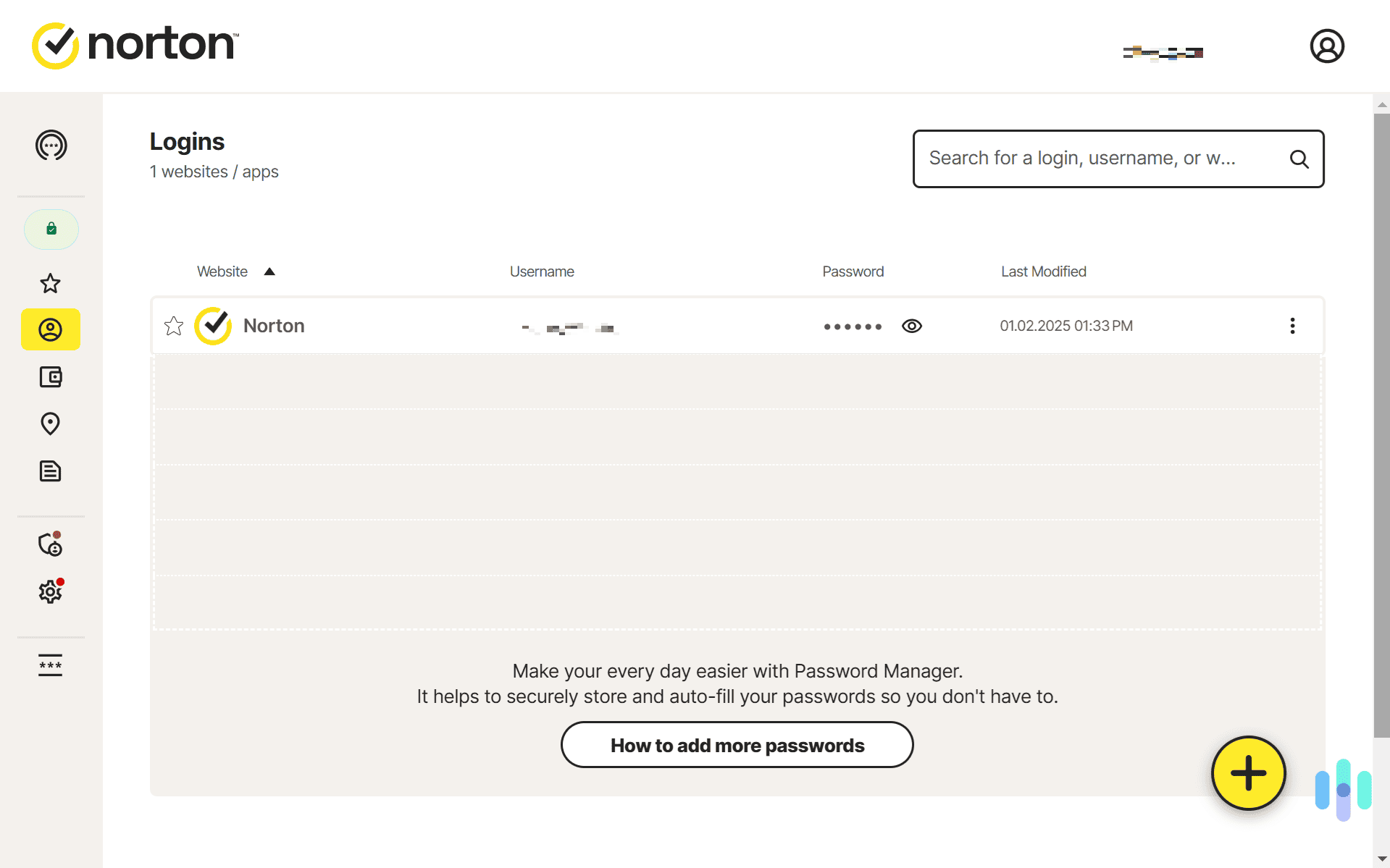Click the 01.02.2025 01:33 PM timestamp
Viewport: 1390px width, 868px height.
coord(1066,326)
